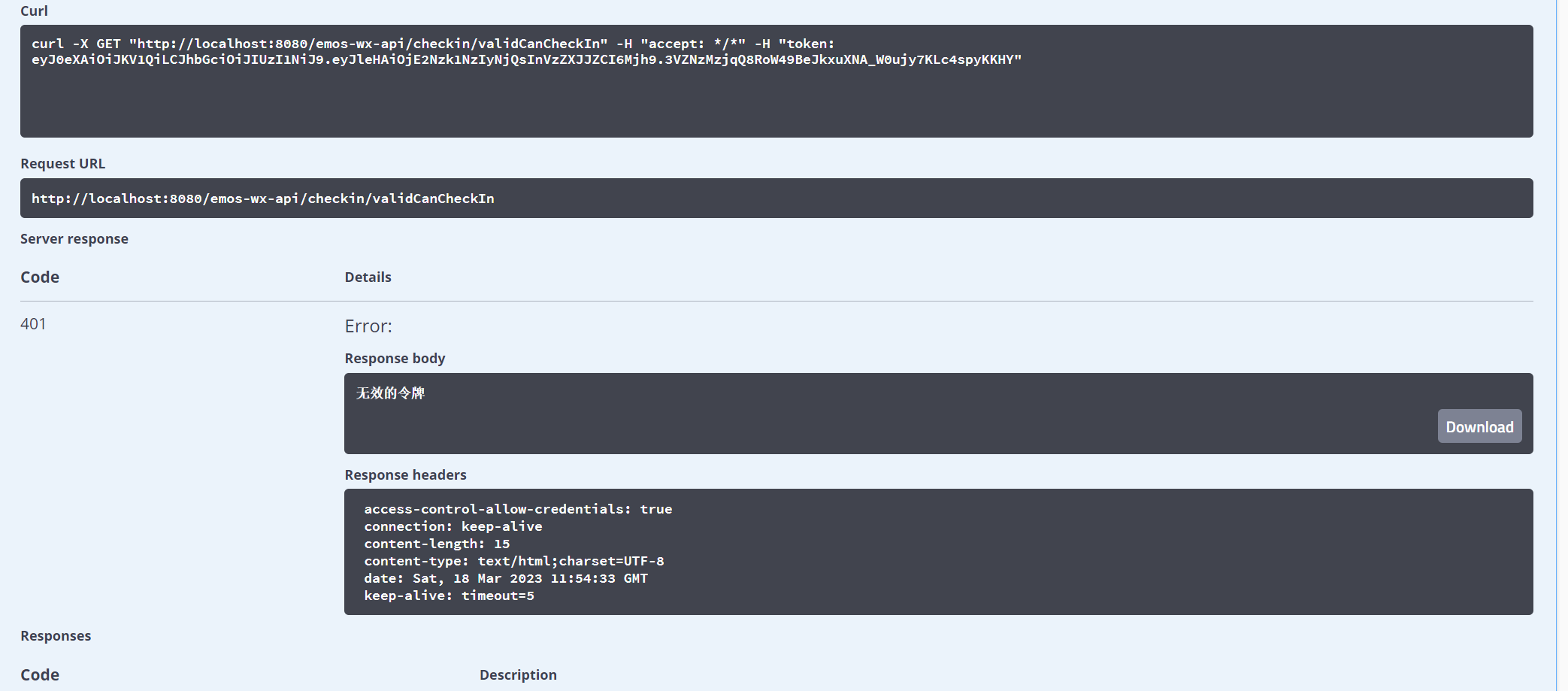Click the connection: keep-alive header line

pyautogui.click(x=453, y=526)
